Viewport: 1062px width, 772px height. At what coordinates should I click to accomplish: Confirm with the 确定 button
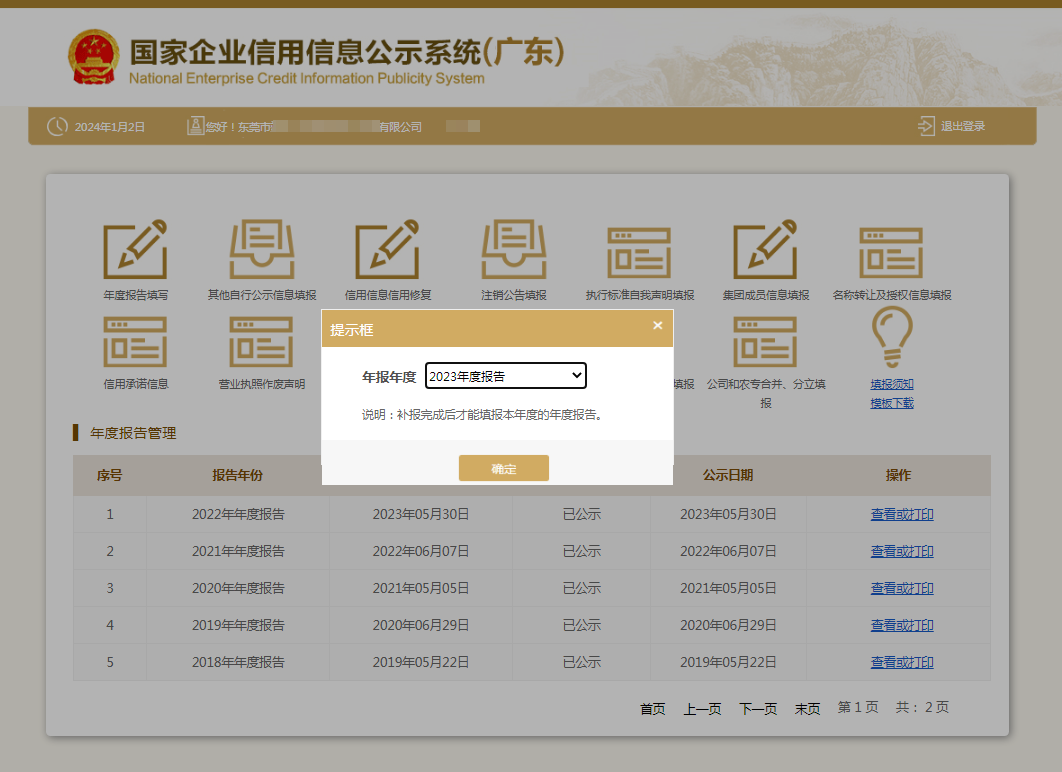coord(503,468)
